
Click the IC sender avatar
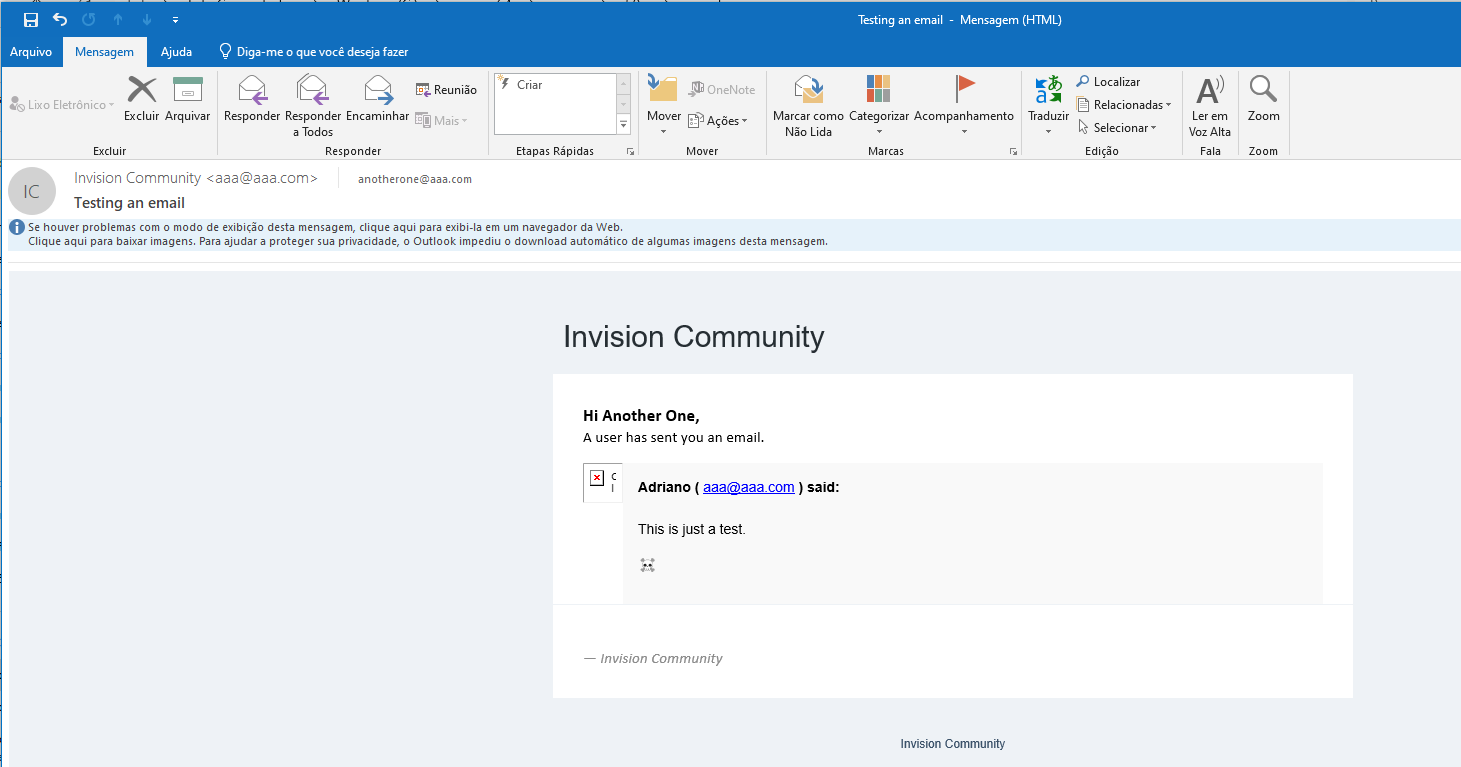pyautogui.click(x=32, y=191)
